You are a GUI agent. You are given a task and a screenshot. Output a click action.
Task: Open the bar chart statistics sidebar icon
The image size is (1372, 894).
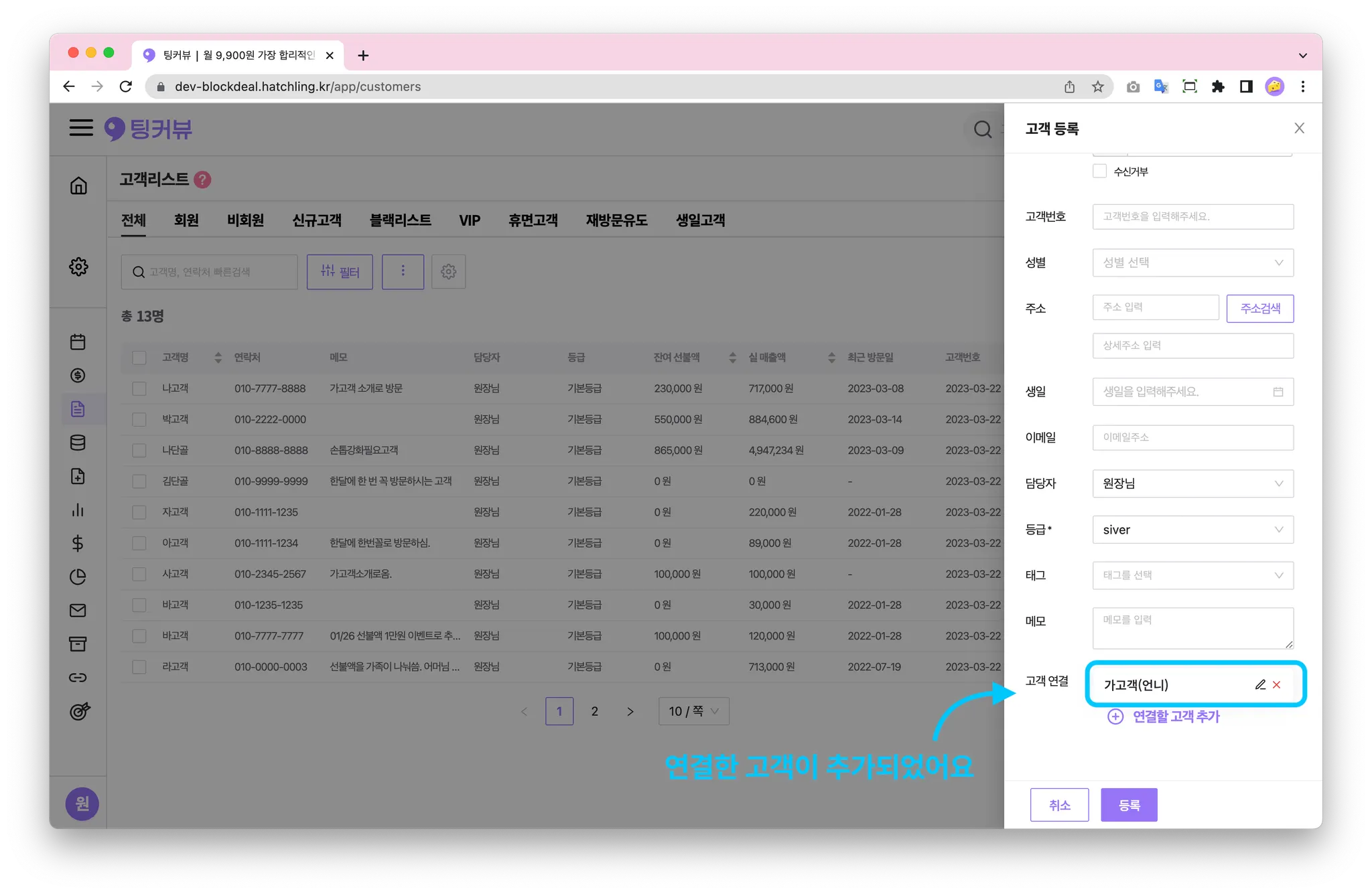pos(78,510)
